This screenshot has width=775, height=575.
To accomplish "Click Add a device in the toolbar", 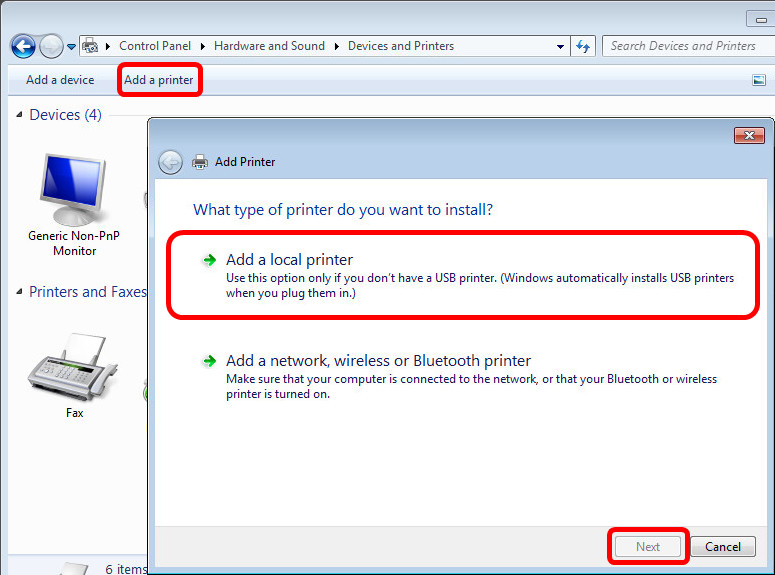I will tap(60, 80).
